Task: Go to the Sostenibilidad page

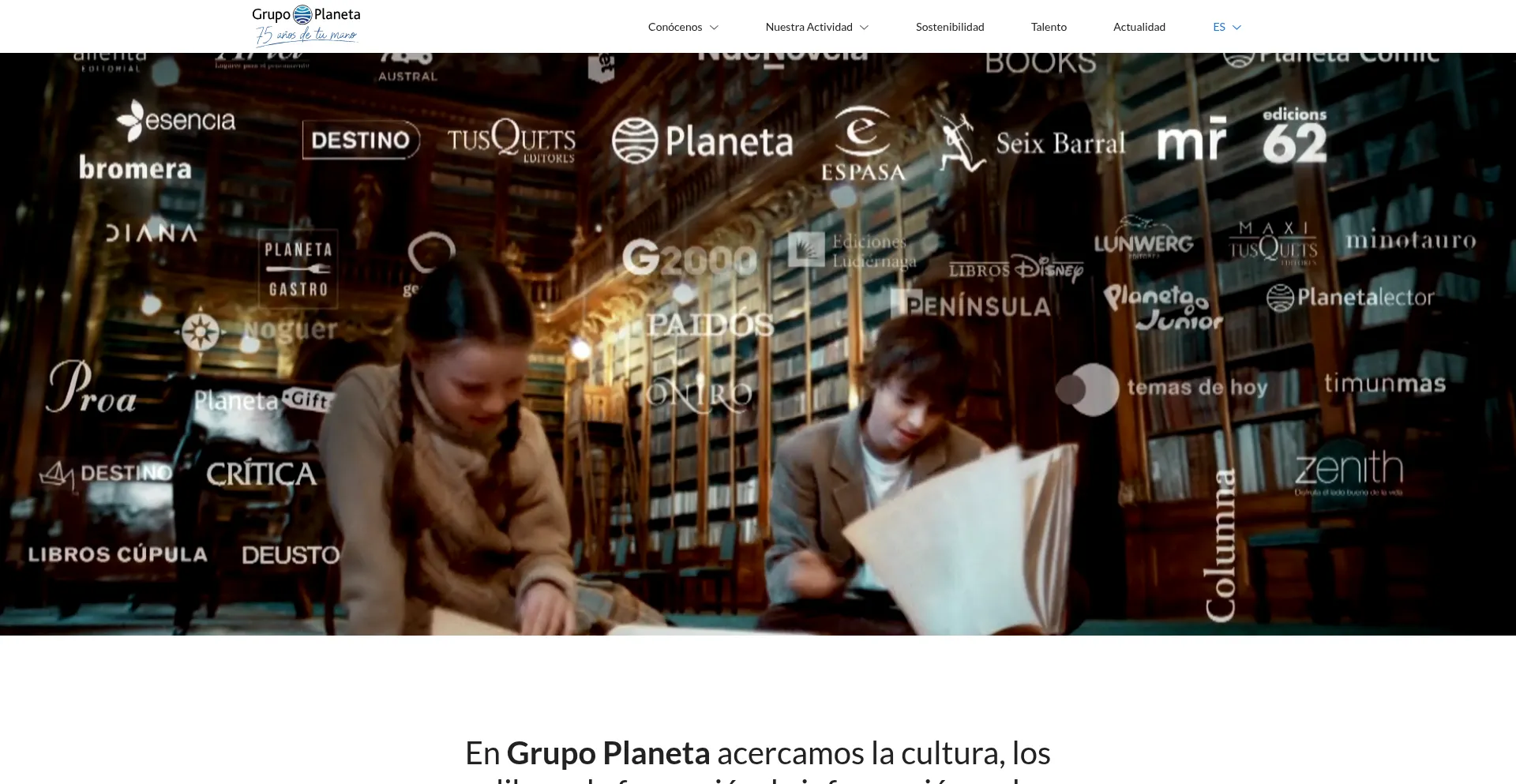Action: click(x=950, y=27)
